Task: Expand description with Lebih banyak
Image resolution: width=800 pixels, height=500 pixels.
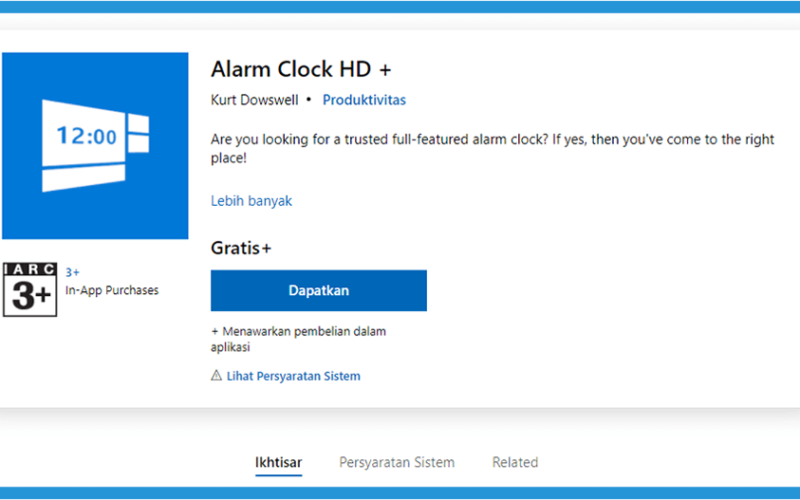Action: coord(252,201)
